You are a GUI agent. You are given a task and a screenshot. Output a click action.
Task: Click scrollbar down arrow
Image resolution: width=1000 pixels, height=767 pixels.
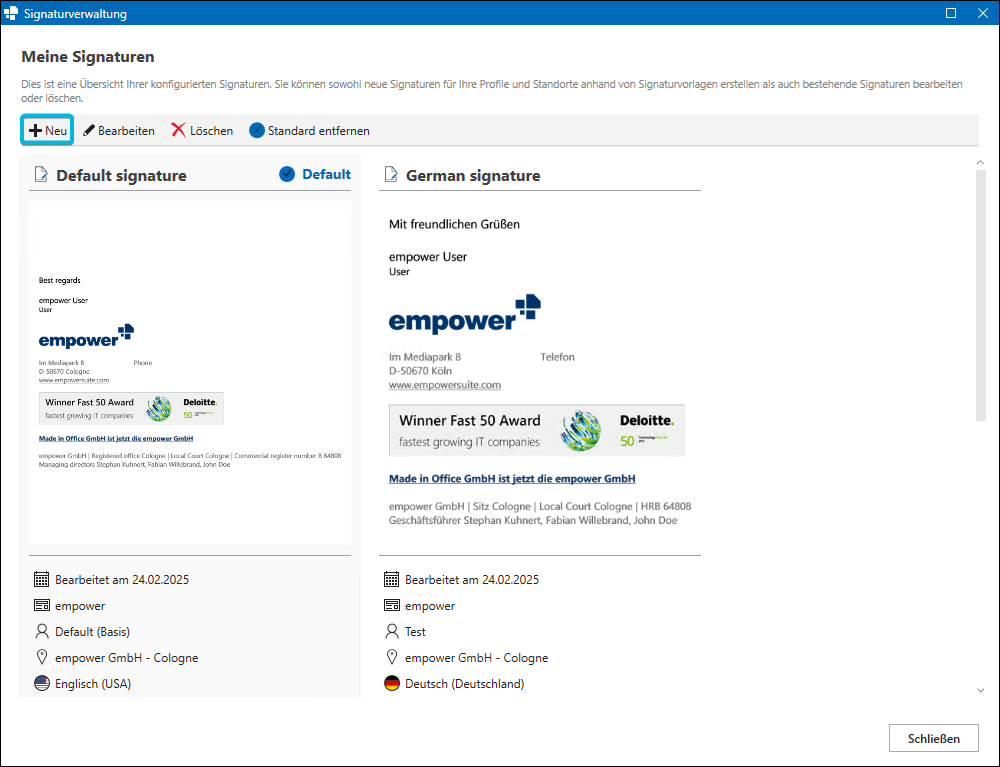[x=980, y=690]
